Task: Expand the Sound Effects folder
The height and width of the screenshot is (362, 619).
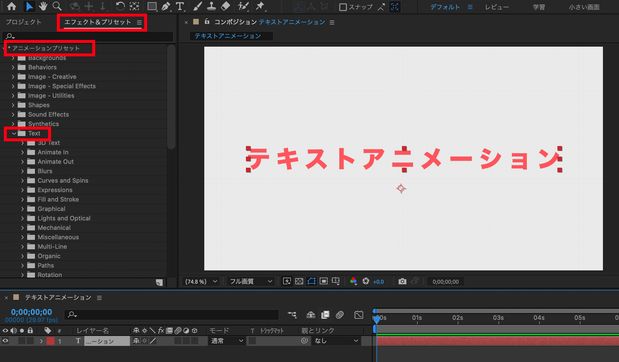Action: coord(13,114)
